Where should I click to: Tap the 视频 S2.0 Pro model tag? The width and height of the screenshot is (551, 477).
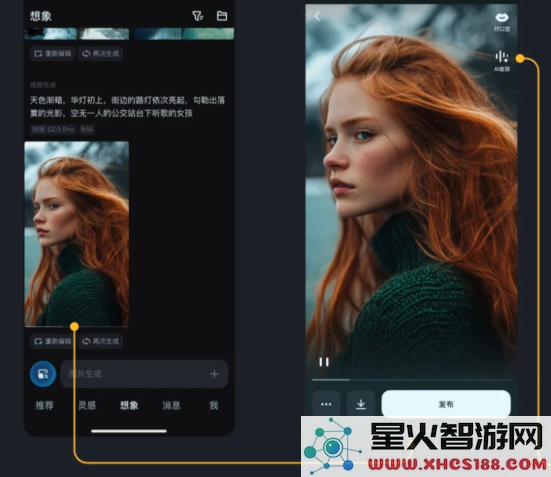(x=53, y=129)
